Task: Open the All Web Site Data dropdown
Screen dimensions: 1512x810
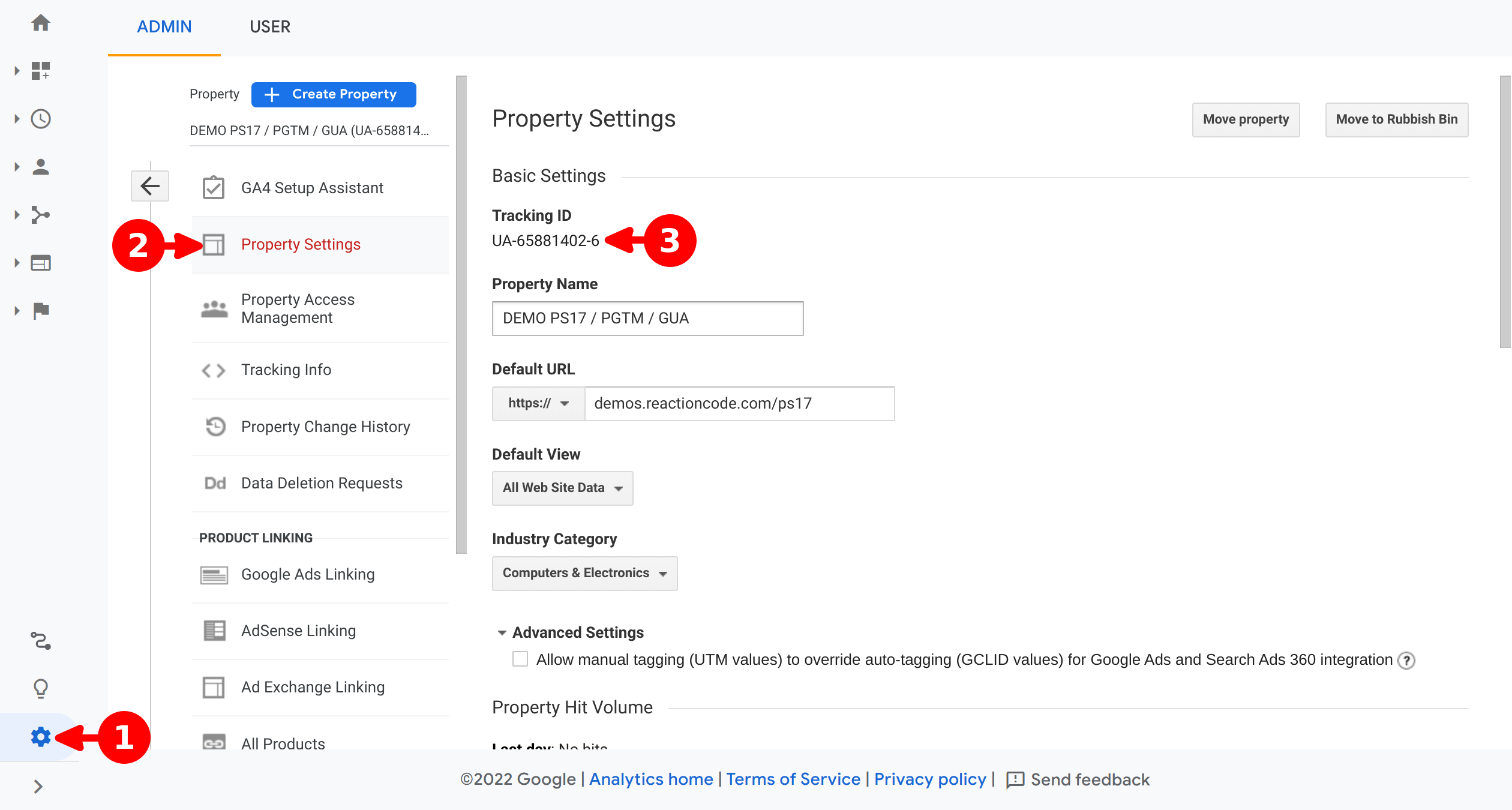Action: coord(562,488)
